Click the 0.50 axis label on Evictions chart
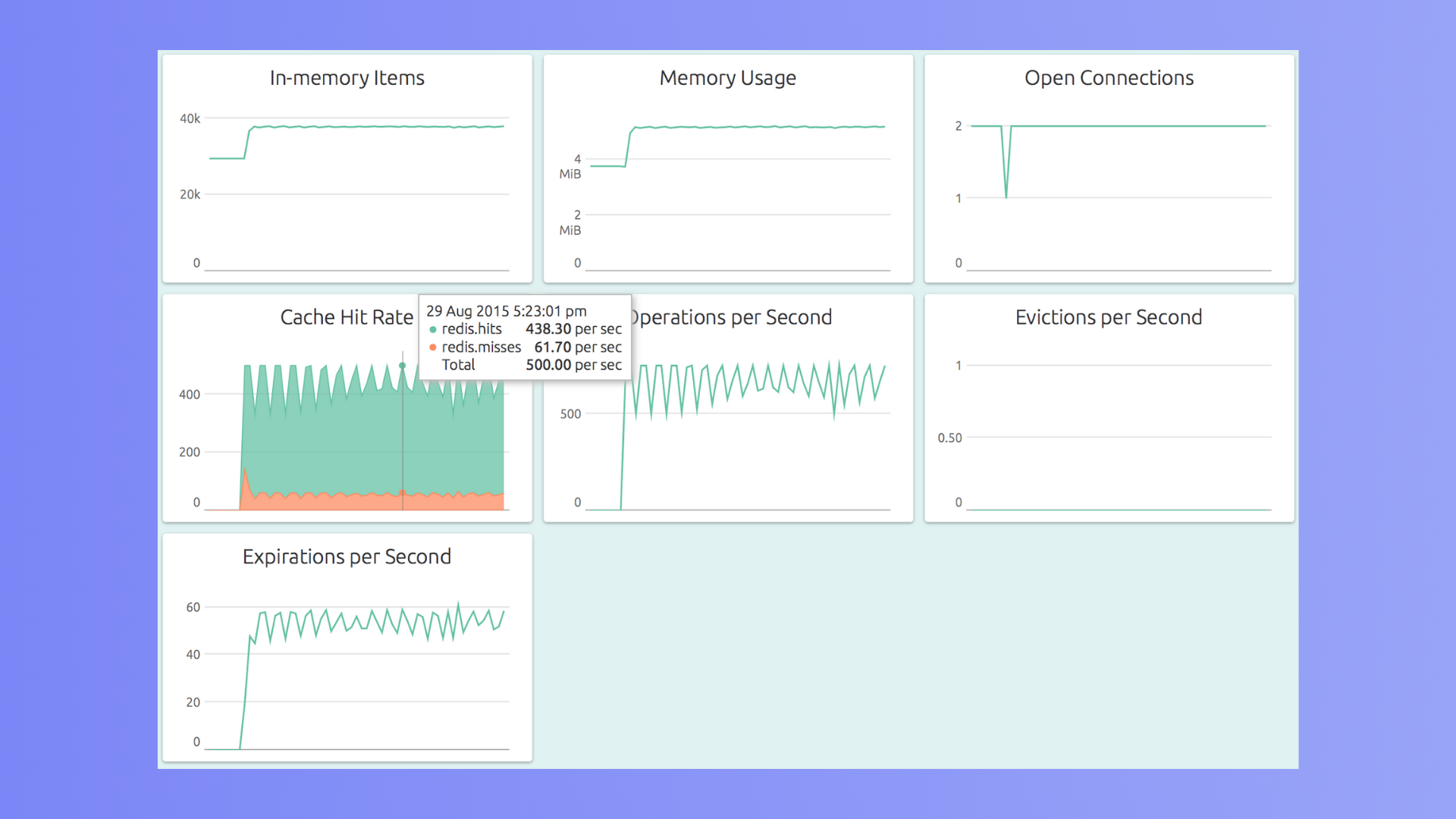Image resolution: width=1456 pixels, height=819 pixels. click(949, 438)
